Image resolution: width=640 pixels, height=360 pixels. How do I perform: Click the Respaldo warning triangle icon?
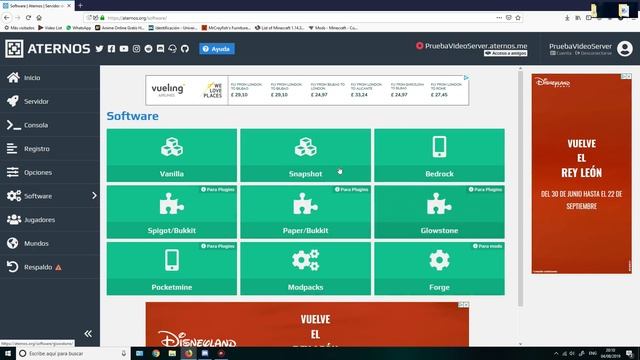click(x=58, y=267)
